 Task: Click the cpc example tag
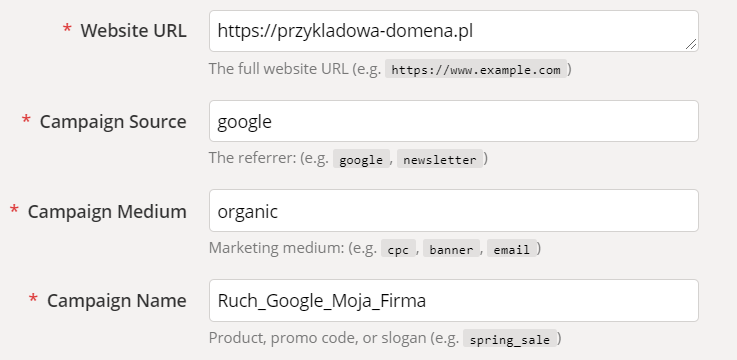click(398, 249)
